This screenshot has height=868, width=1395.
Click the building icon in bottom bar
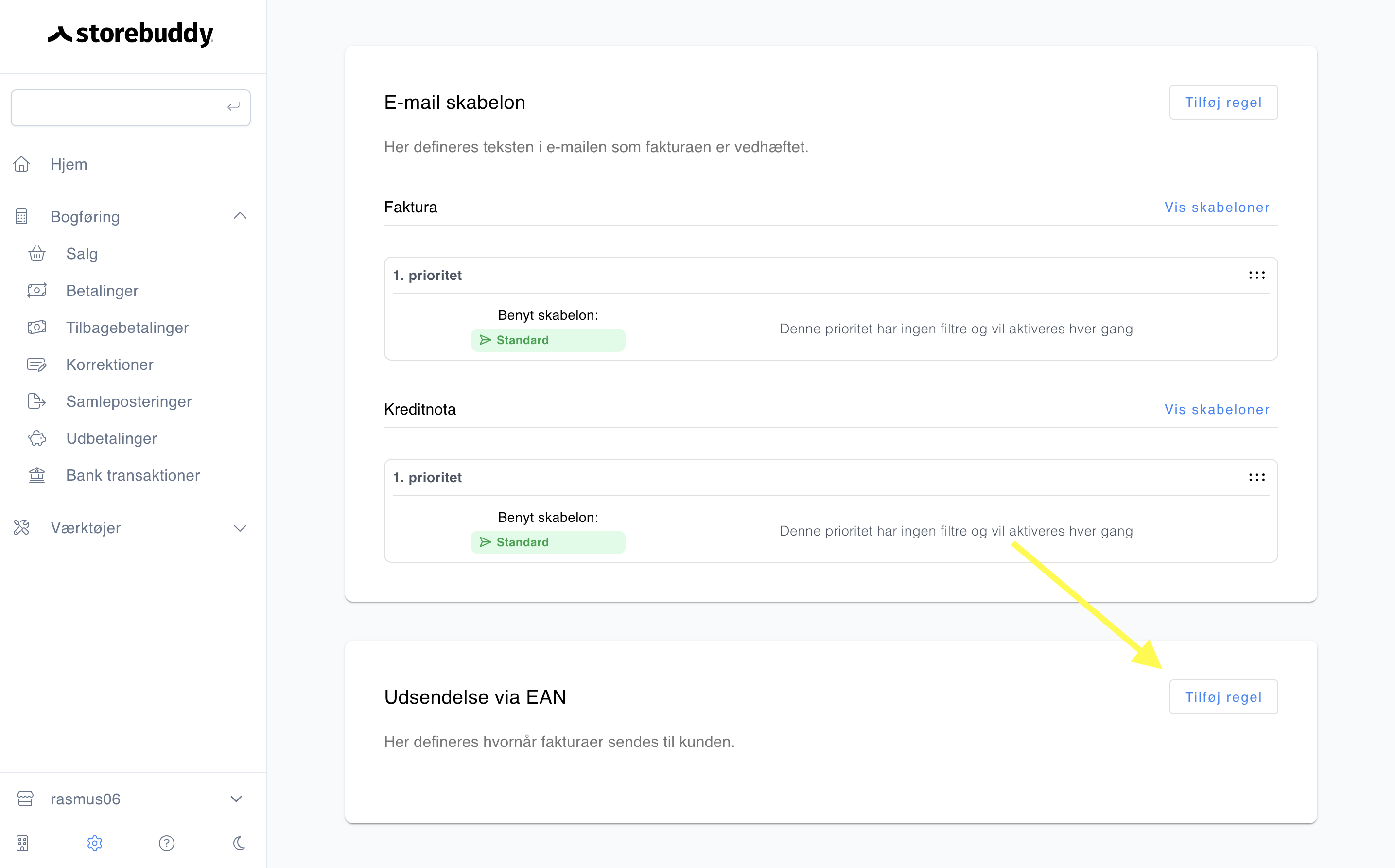[x=22, y=843]
